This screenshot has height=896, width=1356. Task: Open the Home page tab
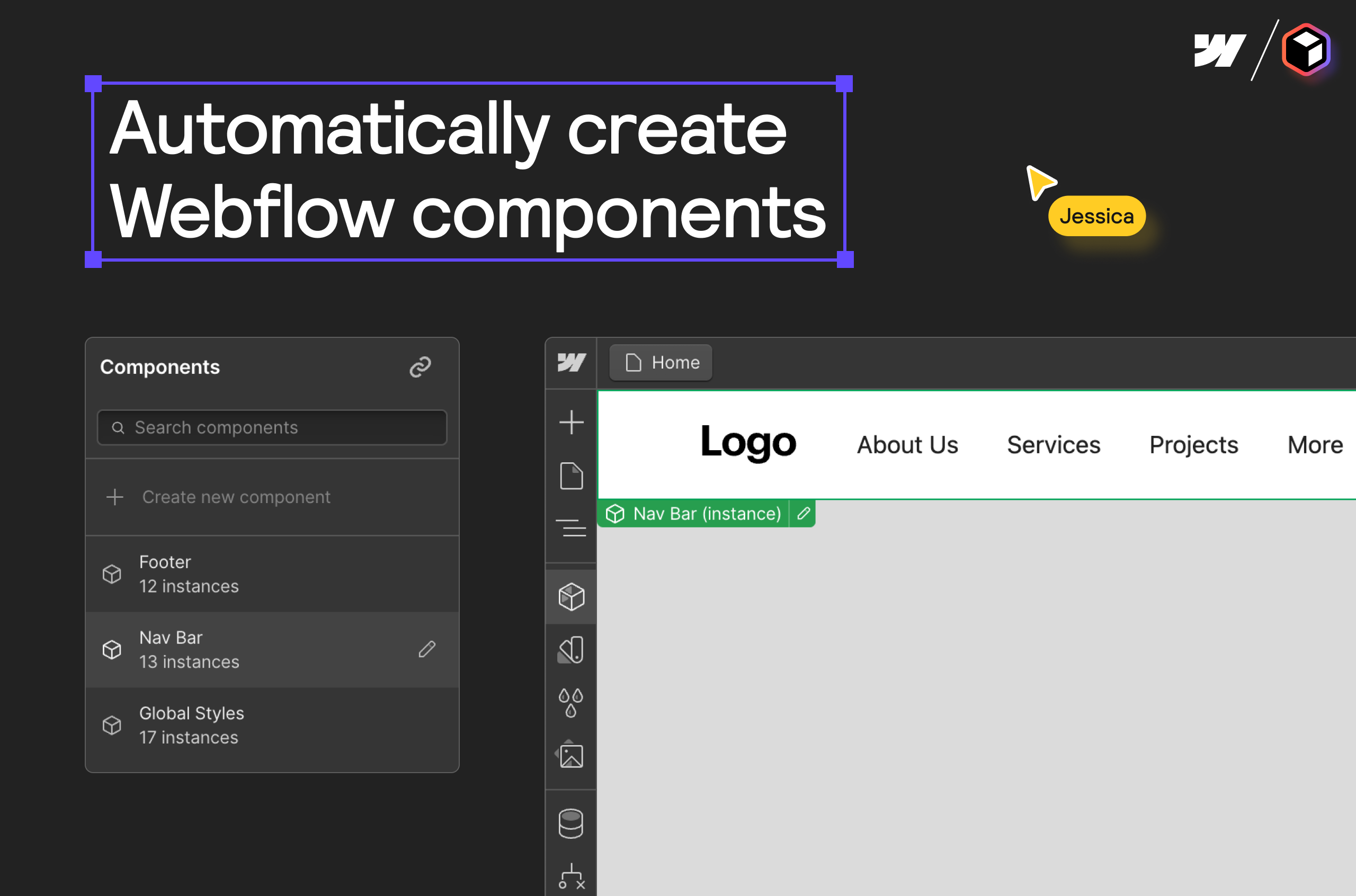click(x=661, y=362)
